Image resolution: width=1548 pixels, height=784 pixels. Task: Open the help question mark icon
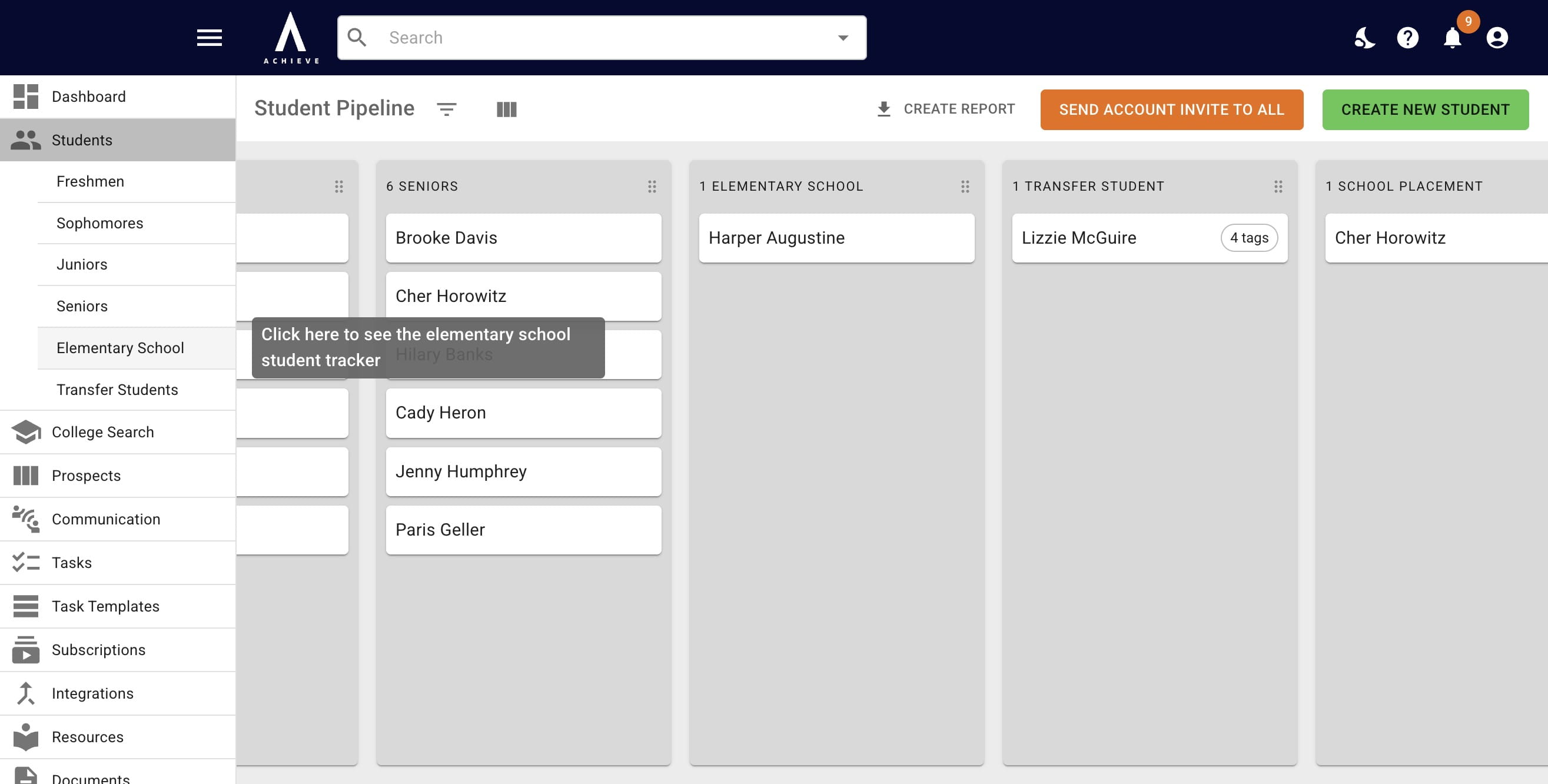point(1407,38)
